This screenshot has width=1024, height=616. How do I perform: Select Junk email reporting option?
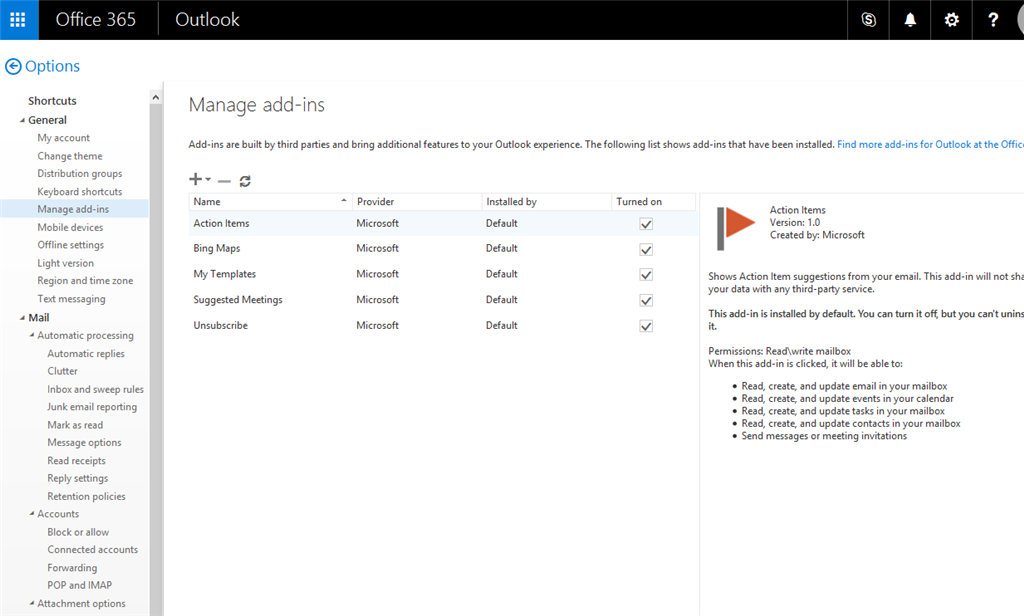coord(92,407)
